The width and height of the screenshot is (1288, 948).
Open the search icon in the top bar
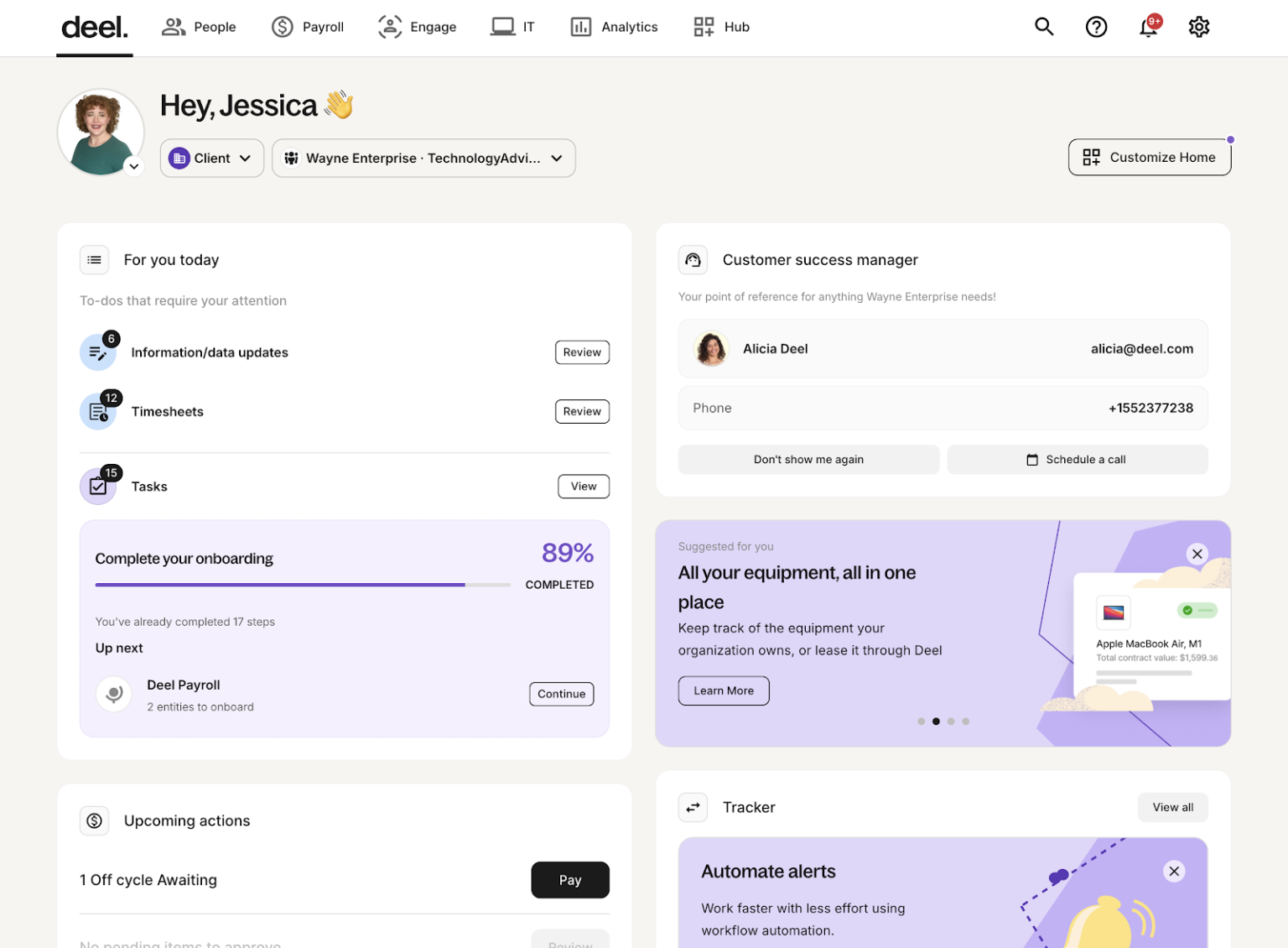pos(1044,26)
